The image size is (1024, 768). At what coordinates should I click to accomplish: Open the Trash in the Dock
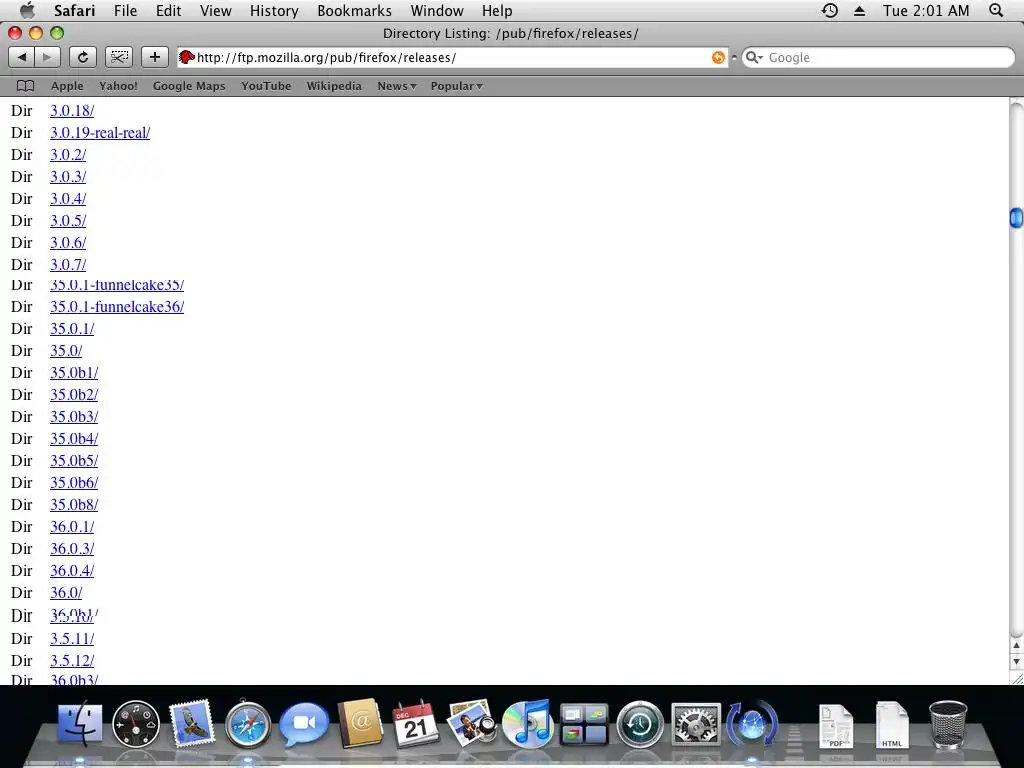point(948,724)
